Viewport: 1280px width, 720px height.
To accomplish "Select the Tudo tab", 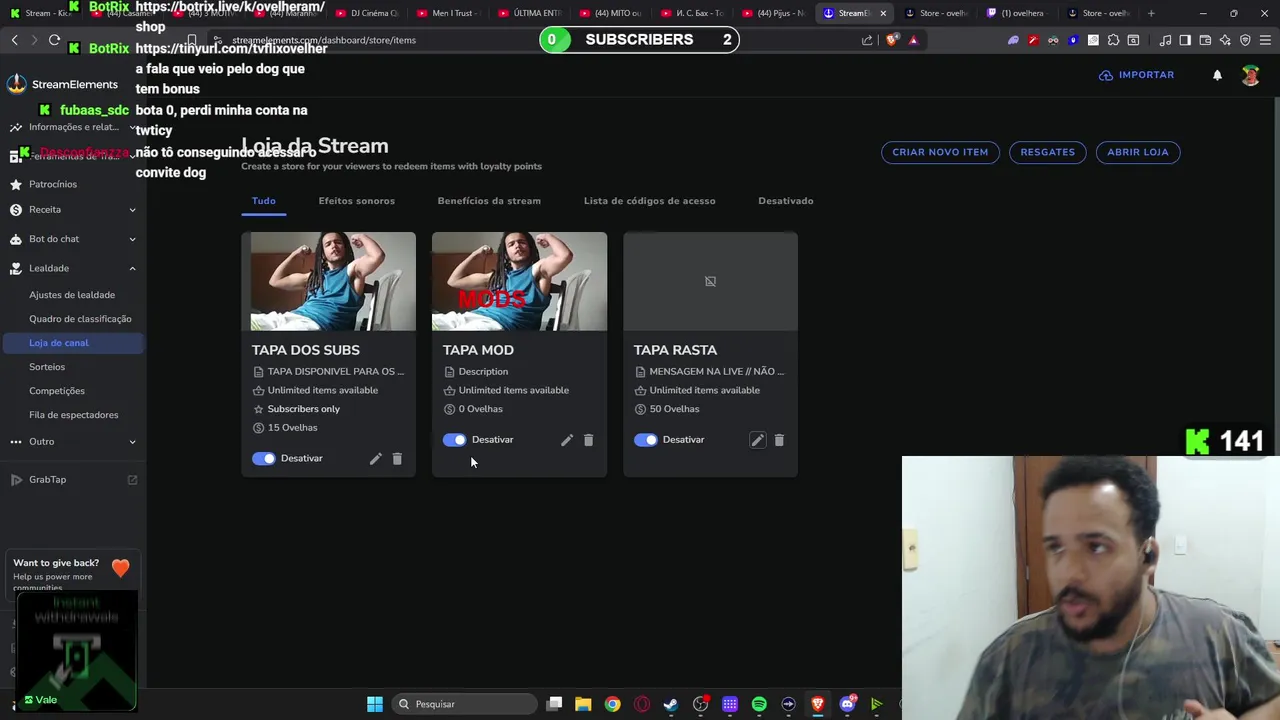I will [264, 201].
